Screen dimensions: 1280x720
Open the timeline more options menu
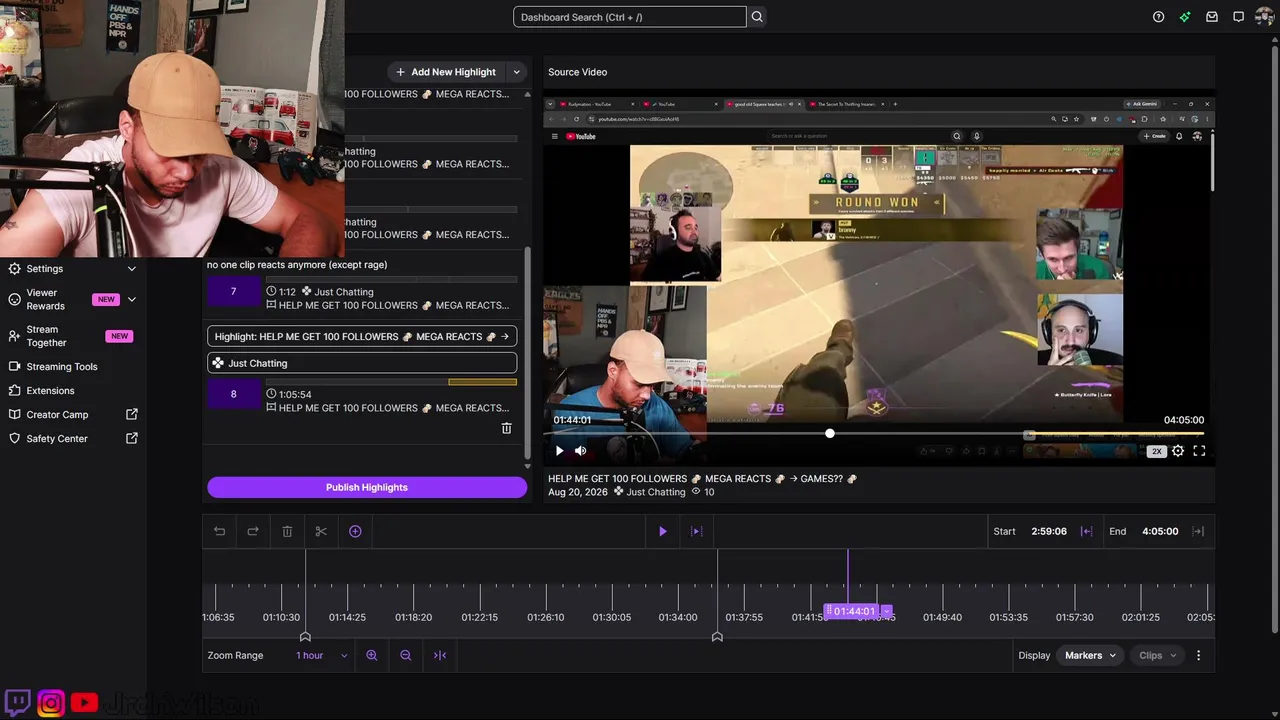click(x=1198, y=655)
